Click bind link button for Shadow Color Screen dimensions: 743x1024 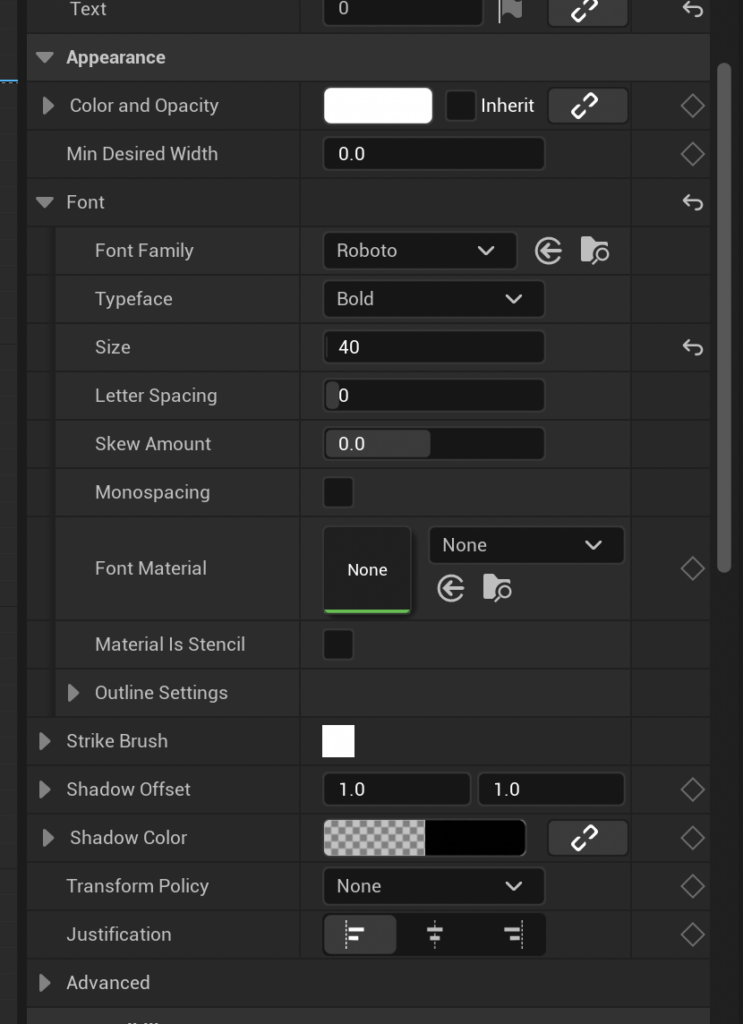(x=588, y=838)
